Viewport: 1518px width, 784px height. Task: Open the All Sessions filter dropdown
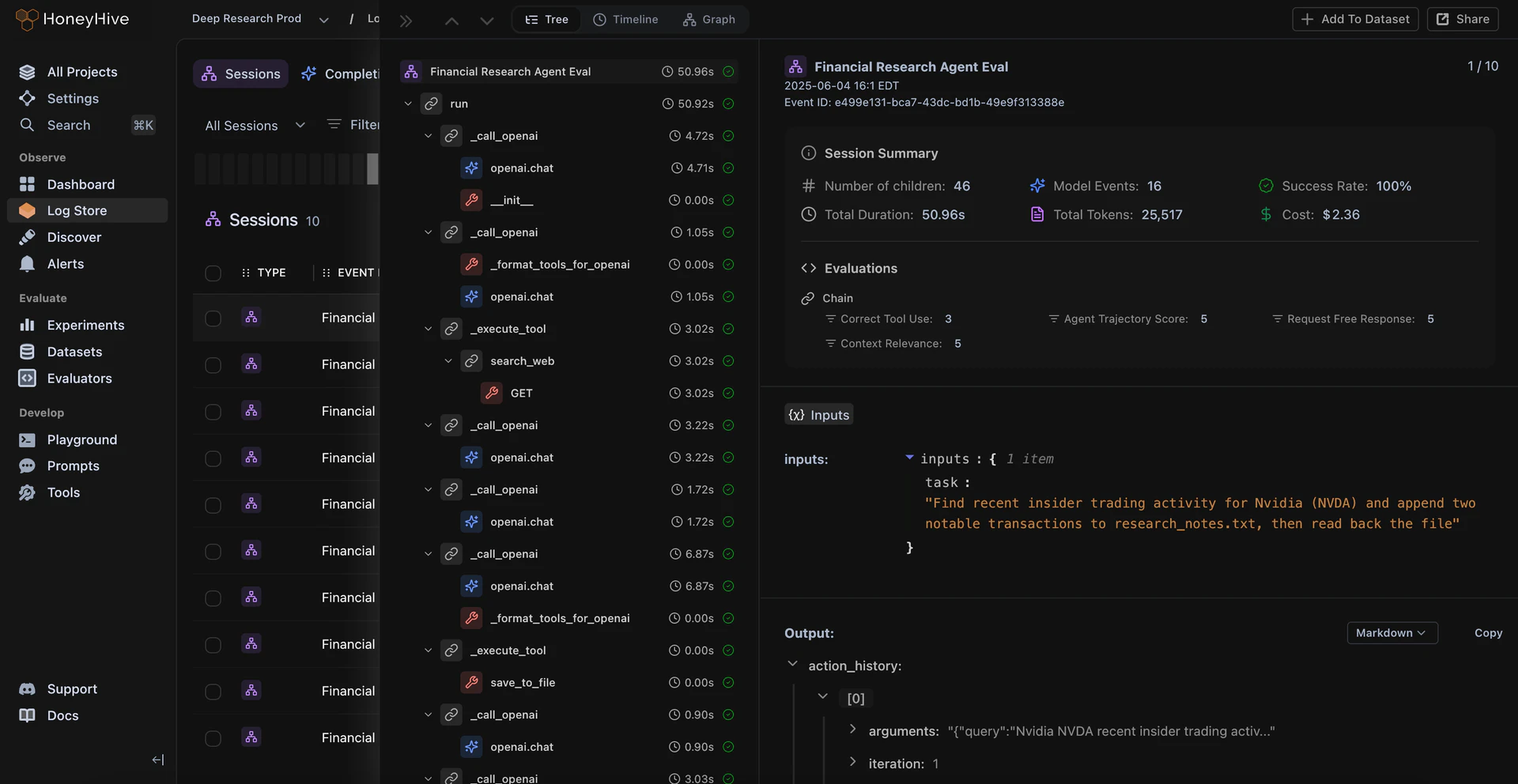point(254,125)
